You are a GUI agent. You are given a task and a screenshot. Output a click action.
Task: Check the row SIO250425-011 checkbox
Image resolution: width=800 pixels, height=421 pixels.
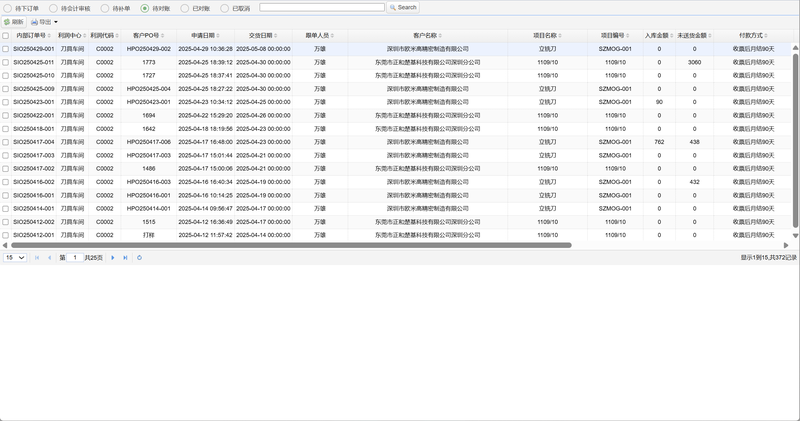point(6,62)
